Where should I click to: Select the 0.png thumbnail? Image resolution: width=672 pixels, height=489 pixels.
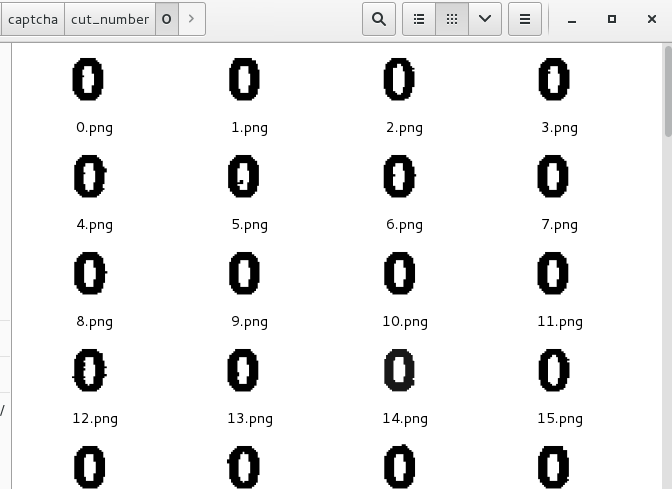pos(88,79)
